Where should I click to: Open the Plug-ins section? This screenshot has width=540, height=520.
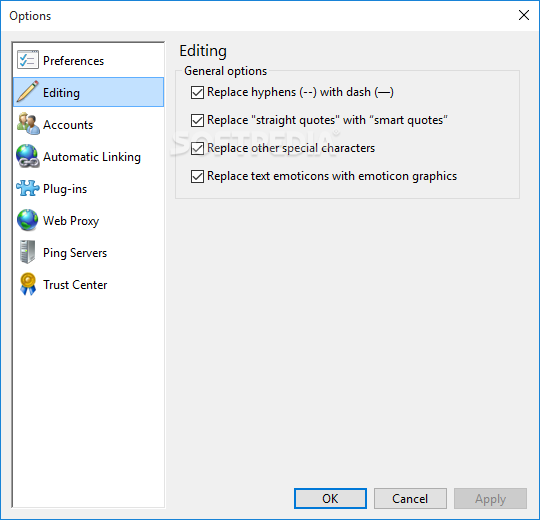point(89,189)
